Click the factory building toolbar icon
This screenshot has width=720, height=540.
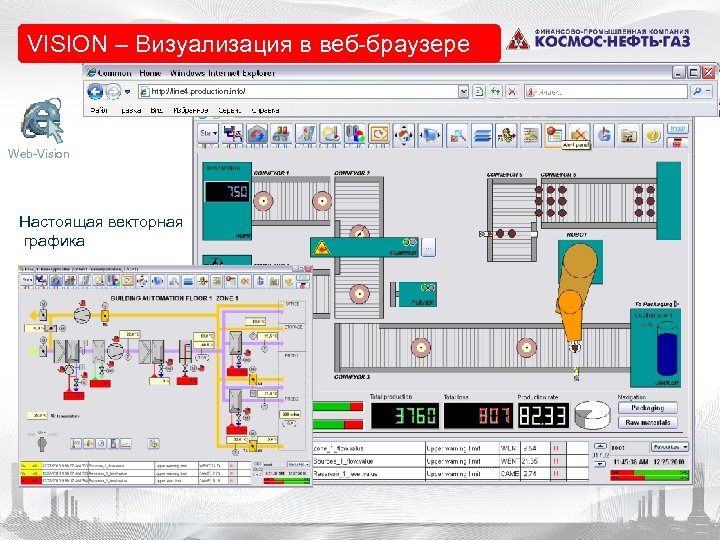tap(281, 135)
